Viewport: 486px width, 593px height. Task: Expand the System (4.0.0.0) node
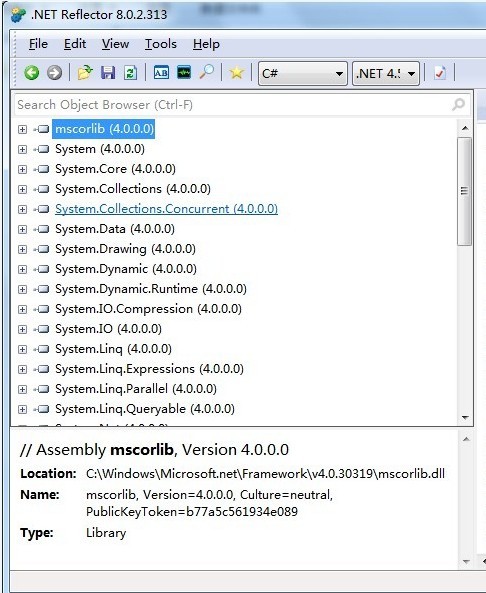(x=22, y=149)
